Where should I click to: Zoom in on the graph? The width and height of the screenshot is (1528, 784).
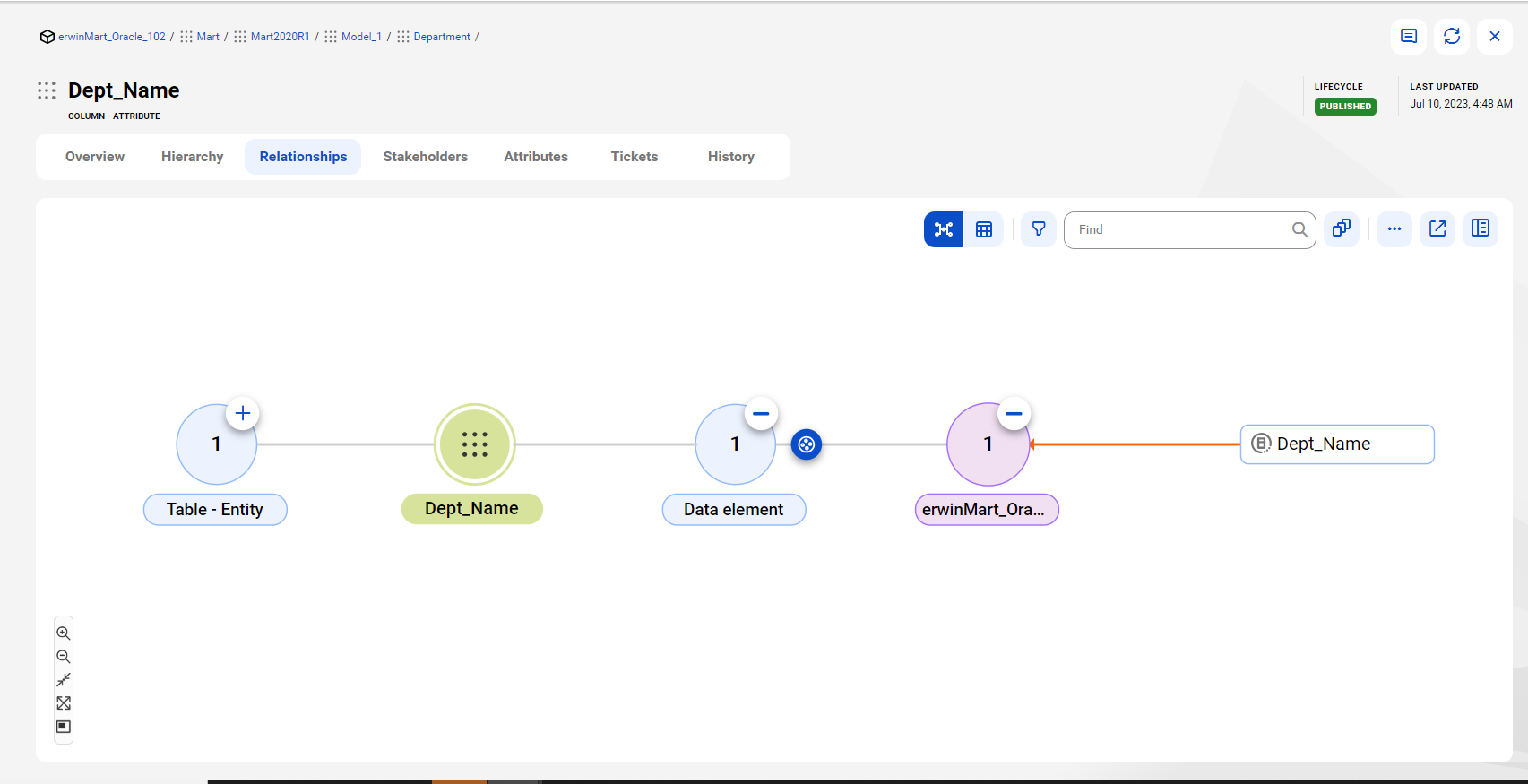pos(64,633)
